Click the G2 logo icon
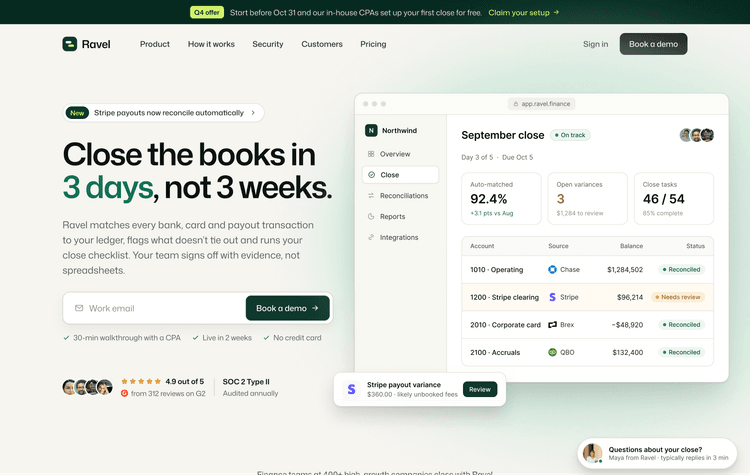The image size is (750, 475). tap(124, 393)
